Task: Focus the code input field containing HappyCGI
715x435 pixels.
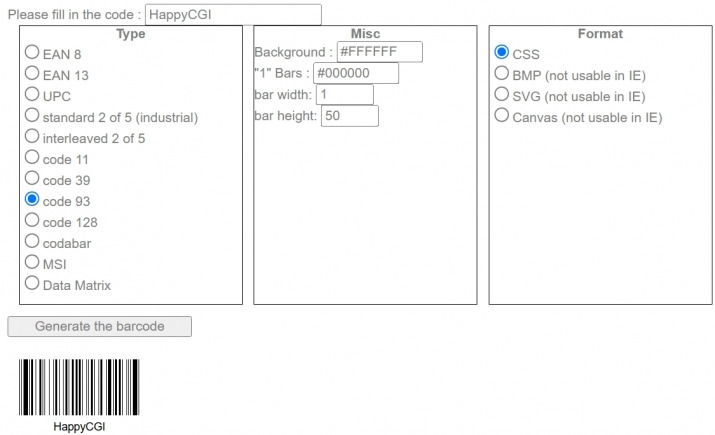Action: tap(233, 15)
